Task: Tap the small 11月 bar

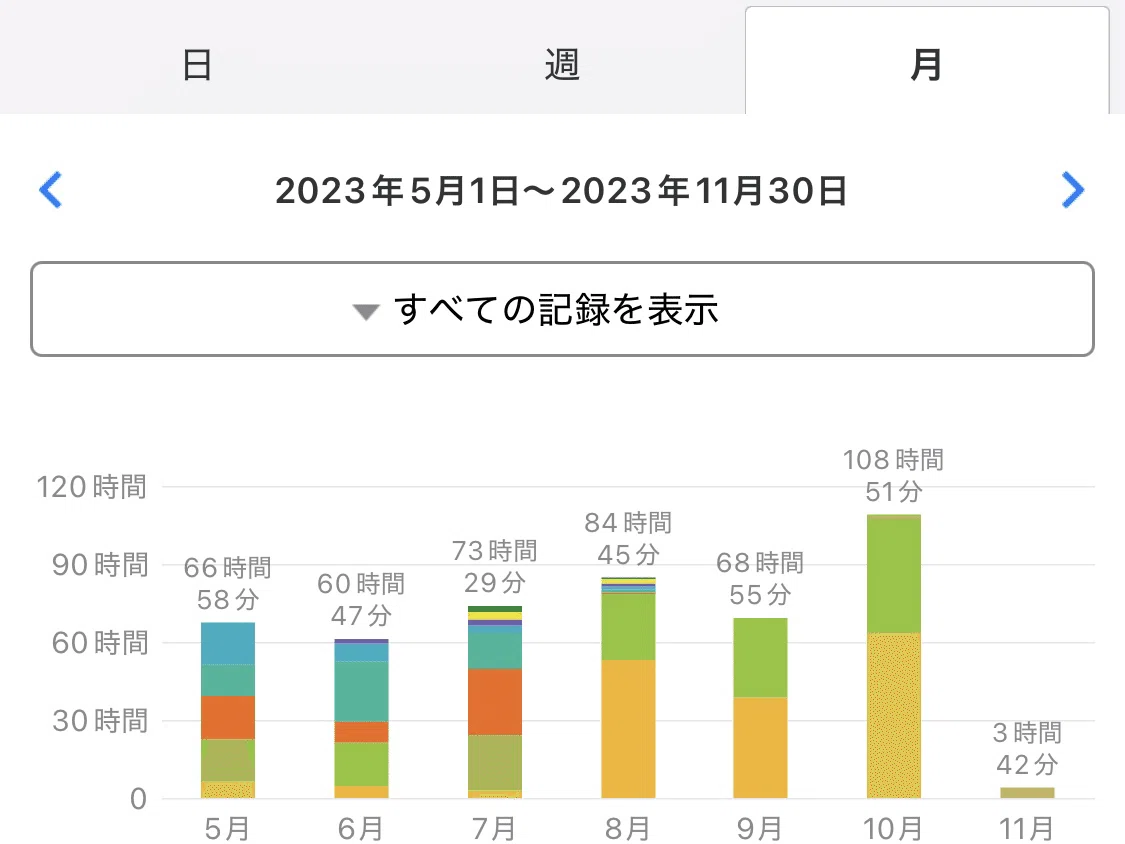Action: 1027,793
